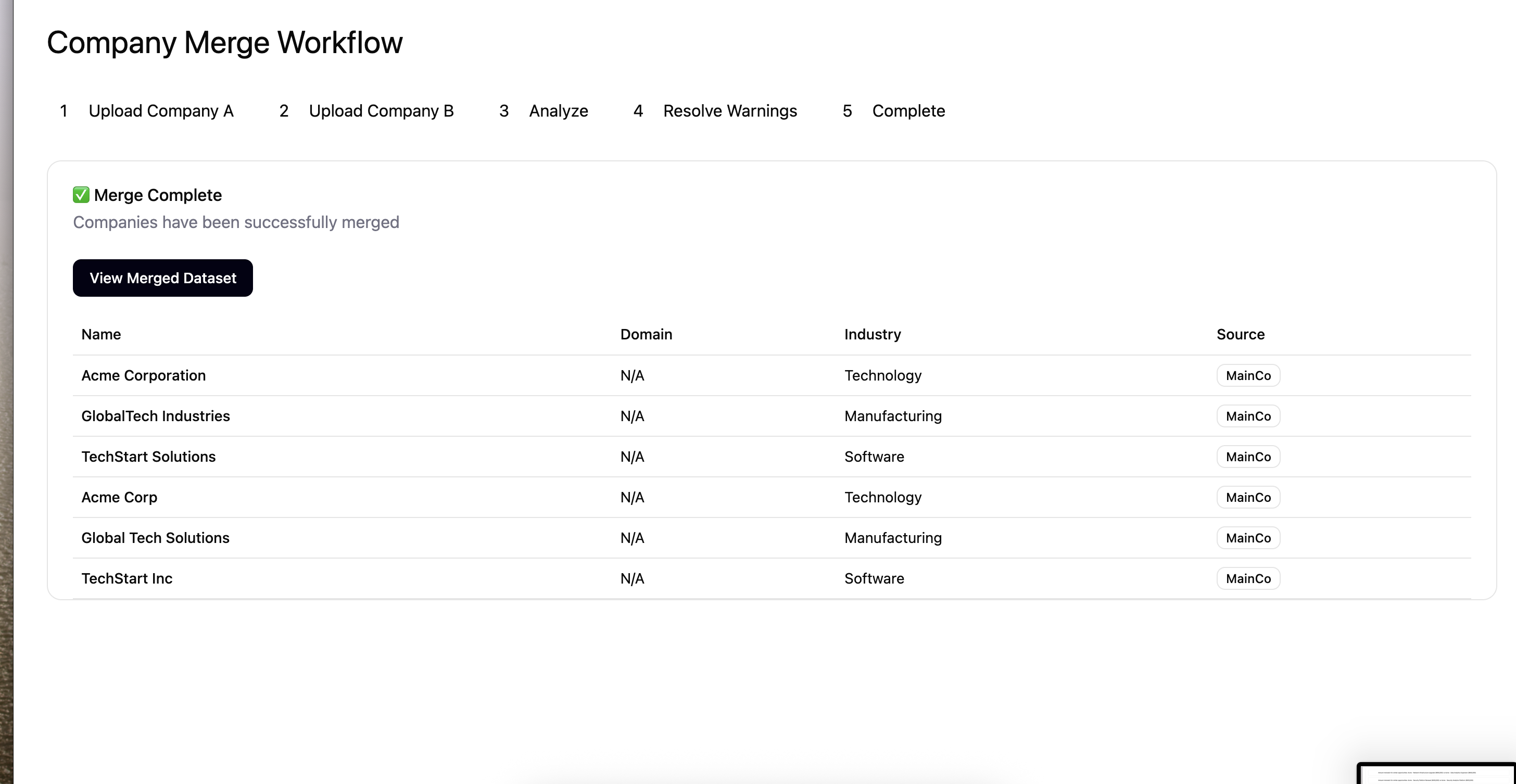Click the Source column header

tap(1240, 334)
